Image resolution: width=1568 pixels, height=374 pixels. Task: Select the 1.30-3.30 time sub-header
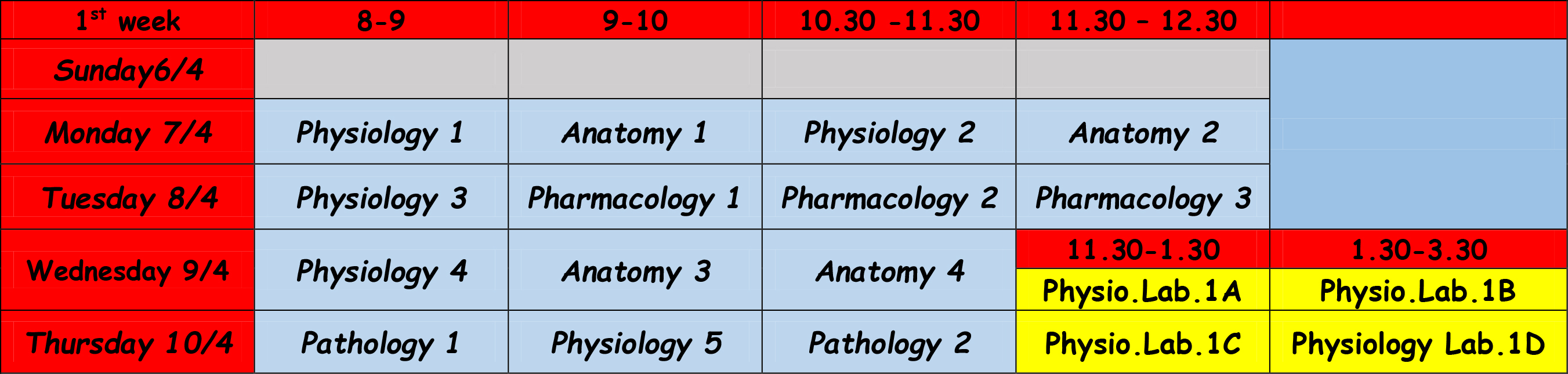pyautogui.click(x=1418, y=249)
